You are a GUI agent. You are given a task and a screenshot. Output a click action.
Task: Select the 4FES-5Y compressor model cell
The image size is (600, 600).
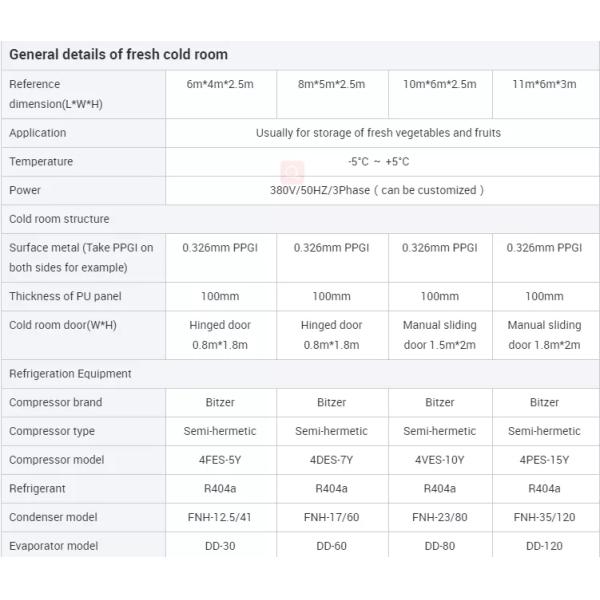click(x=220, y=460)
